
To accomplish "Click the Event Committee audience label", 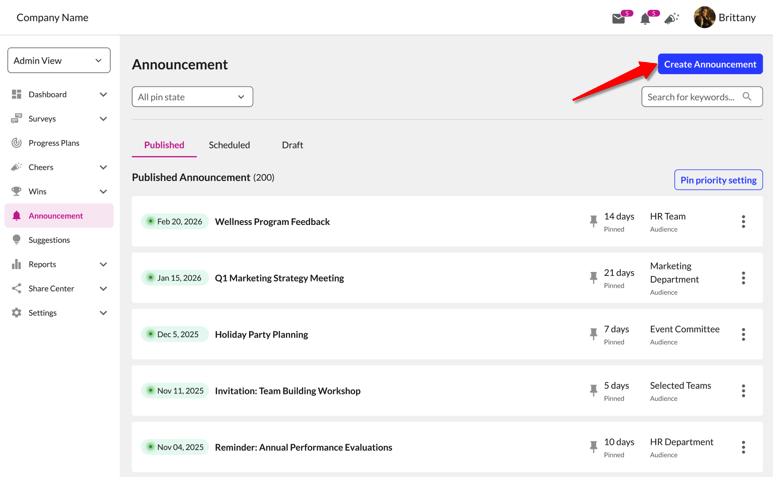I will pyautogui.click(x=684, y=329).
